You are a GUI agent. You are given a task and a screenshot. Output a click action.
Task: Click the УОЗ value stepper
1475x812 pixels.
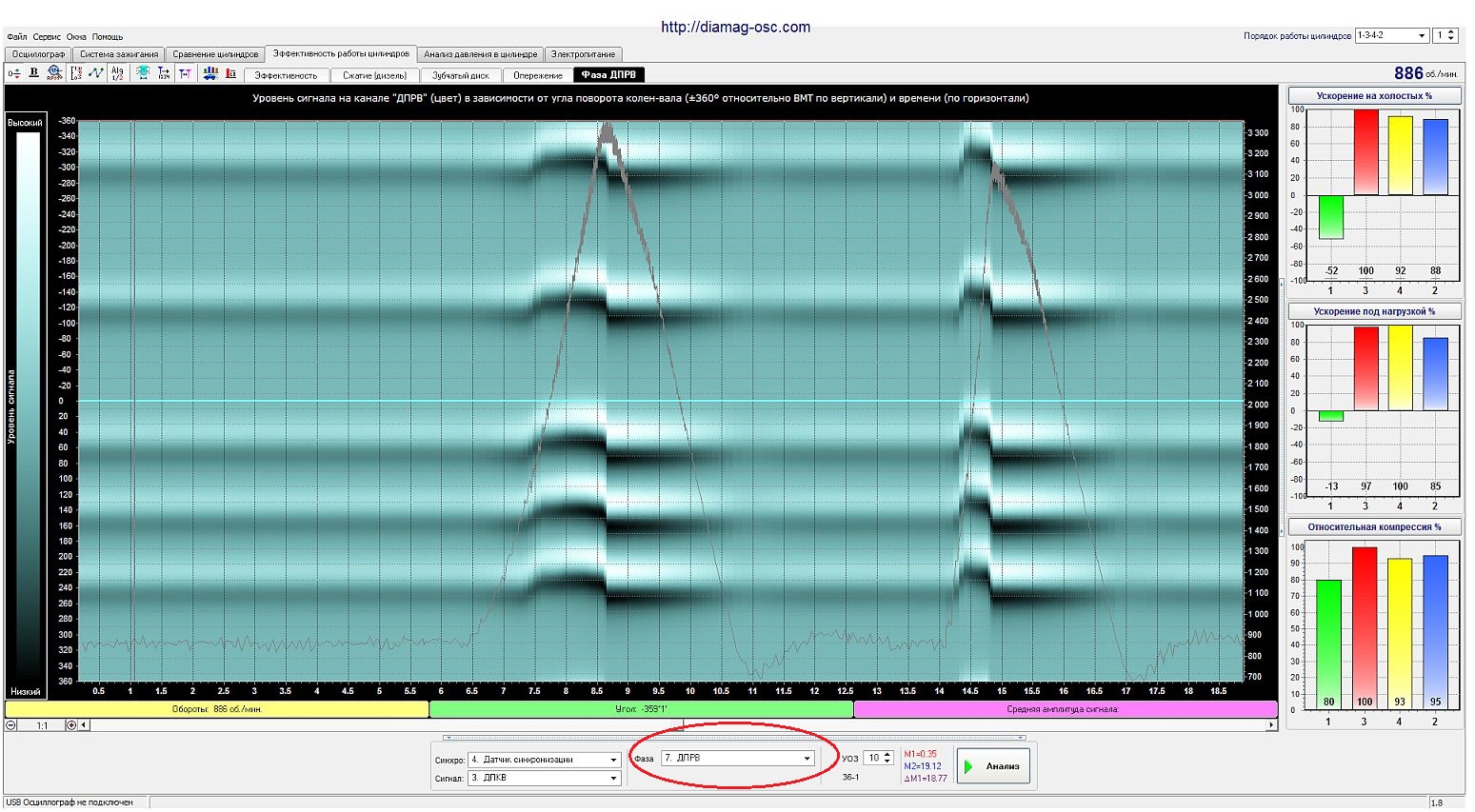(879, 759)
